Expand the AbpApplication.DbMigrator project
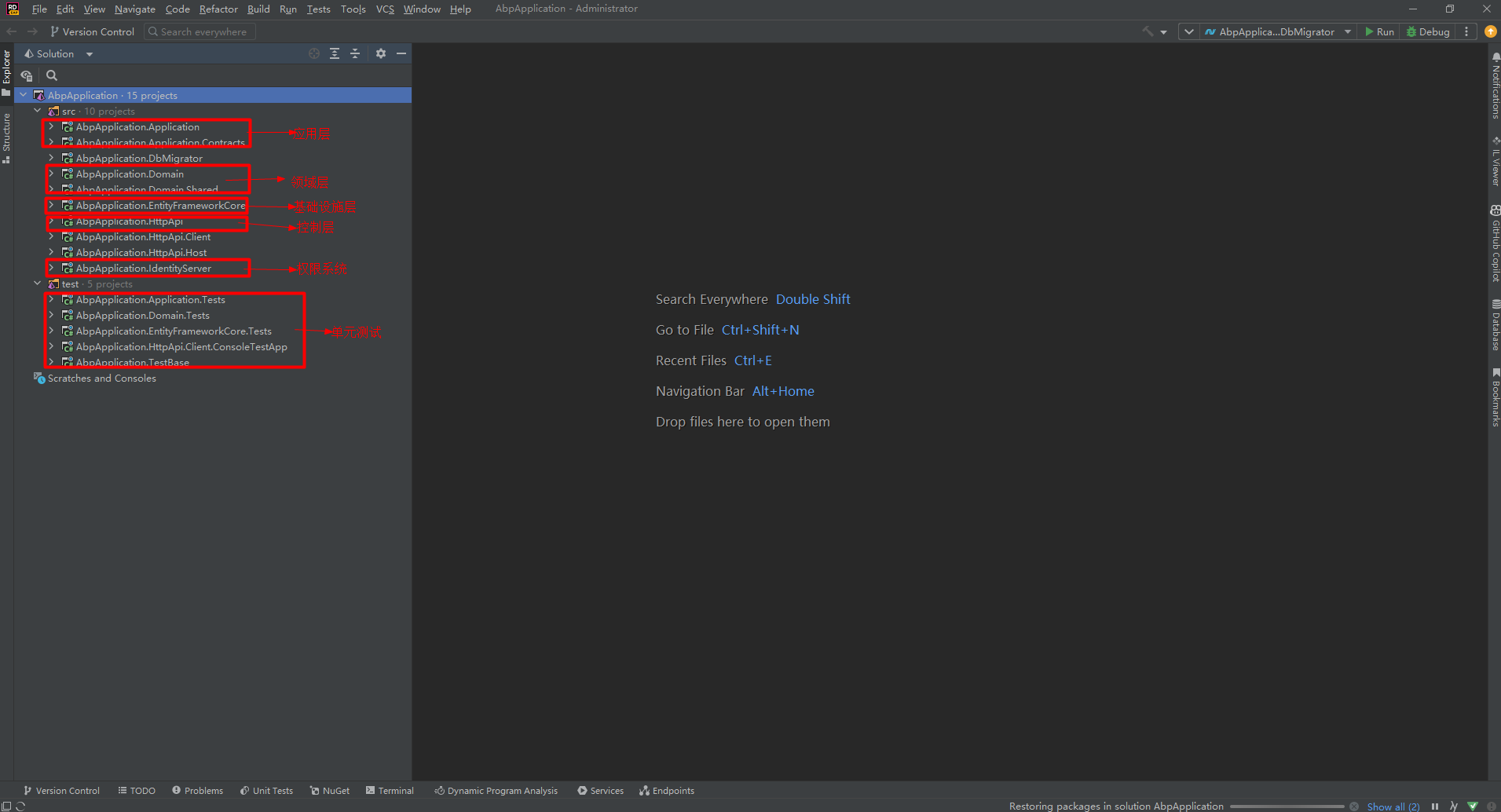 (51, 158)
